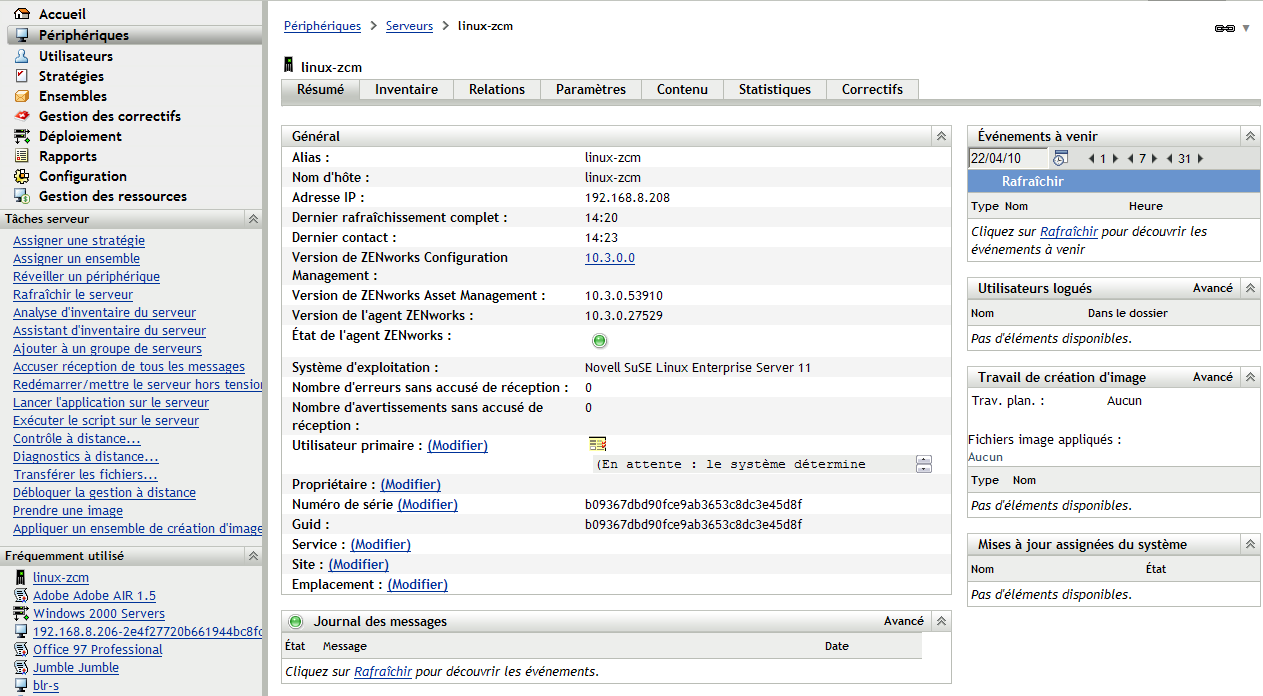Click Modifier next to Propriétaire
Screen dimensions: 1263x696
(410, 484)
